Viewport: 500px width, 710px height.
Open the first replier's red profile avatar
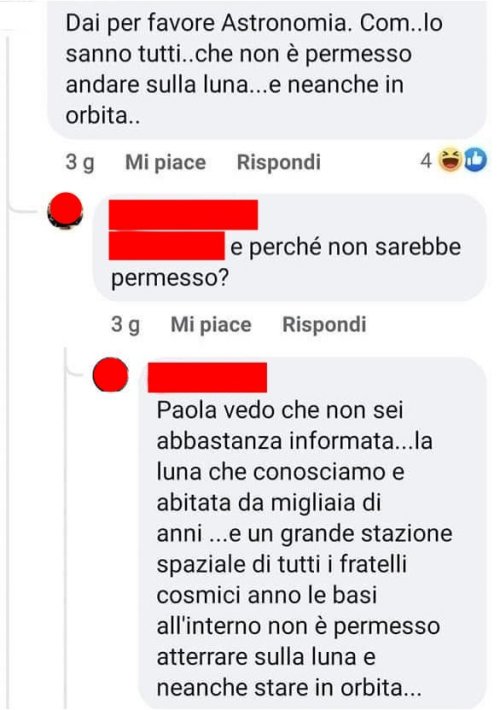[65, 210]
